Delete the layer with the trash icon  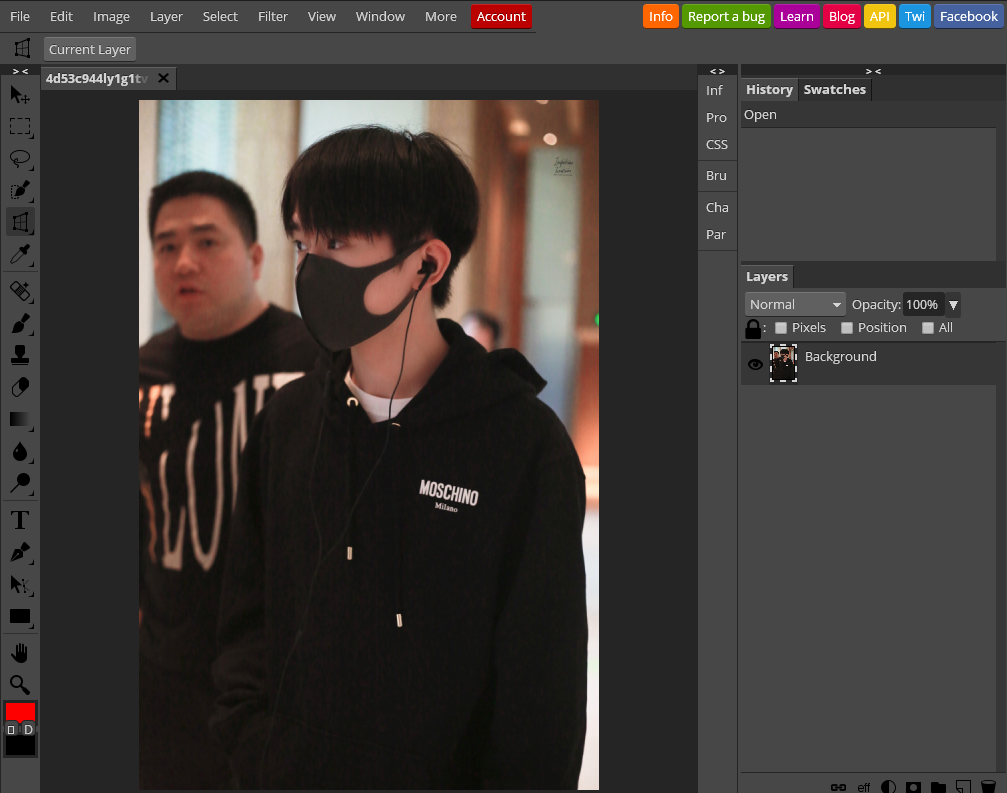point(988,787)
